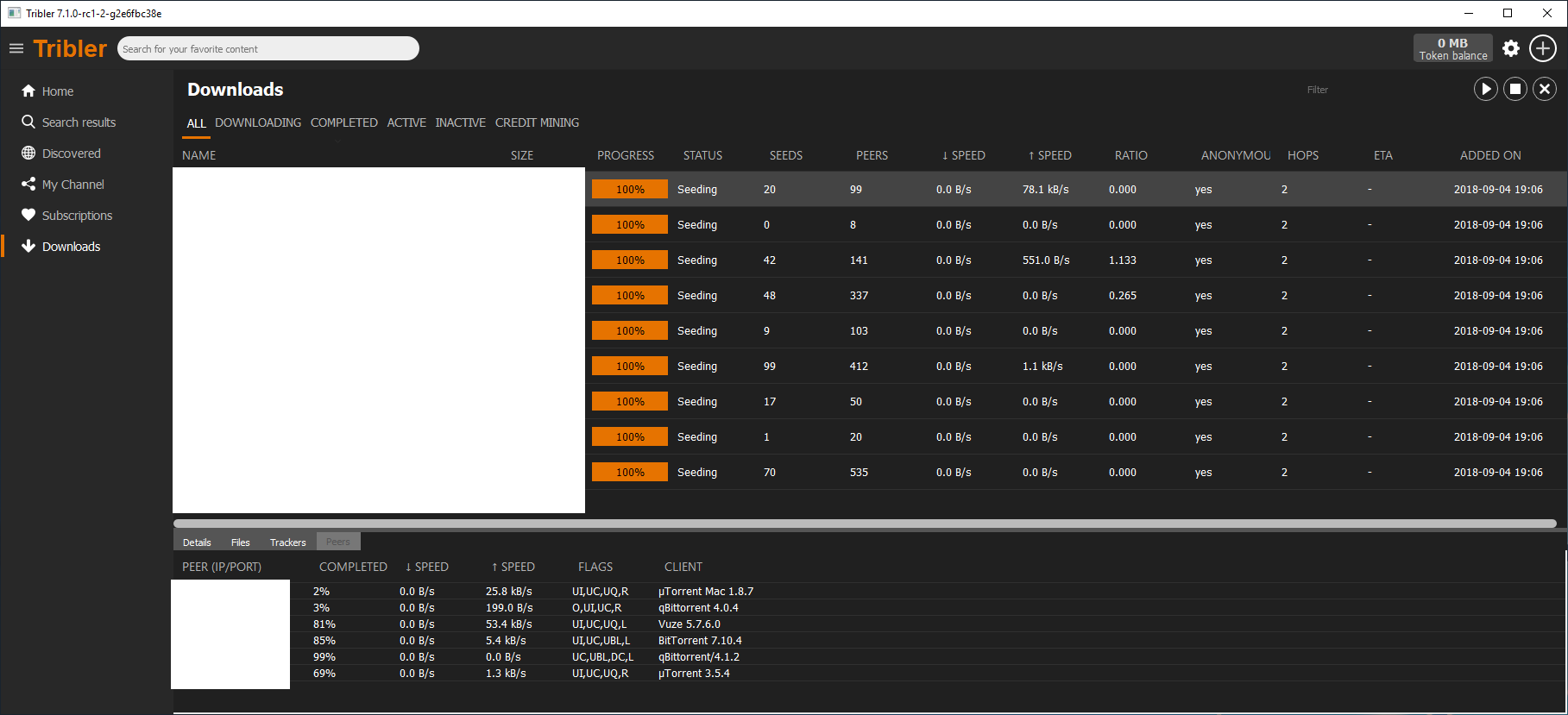Sort by PROGRESS column header

pos(626,155)
